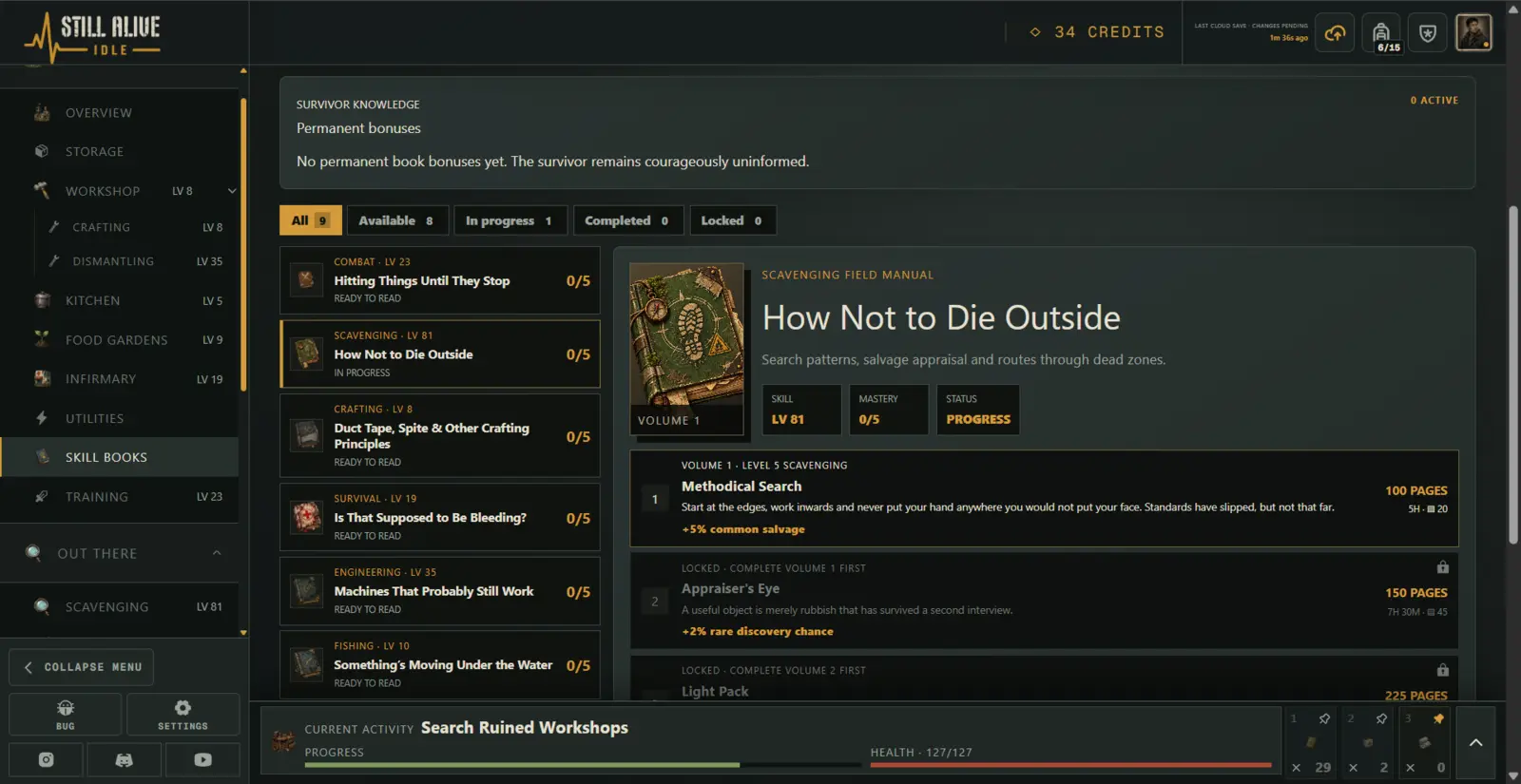Screen dimensions: 1521x784
Task: Select Hitting Things Until They Stop book
Action: click(440, 280)
